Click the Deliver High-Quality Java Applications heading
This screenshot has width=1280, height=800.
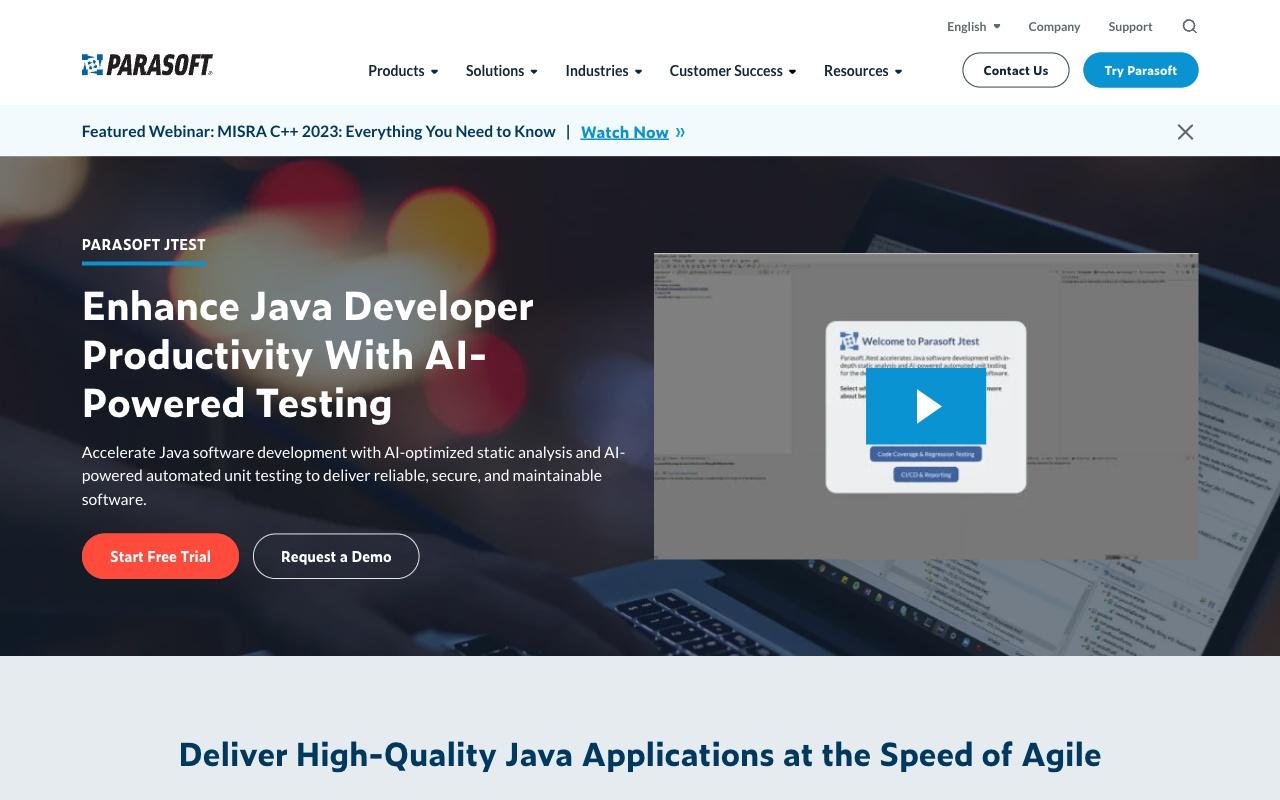(640, 754)
